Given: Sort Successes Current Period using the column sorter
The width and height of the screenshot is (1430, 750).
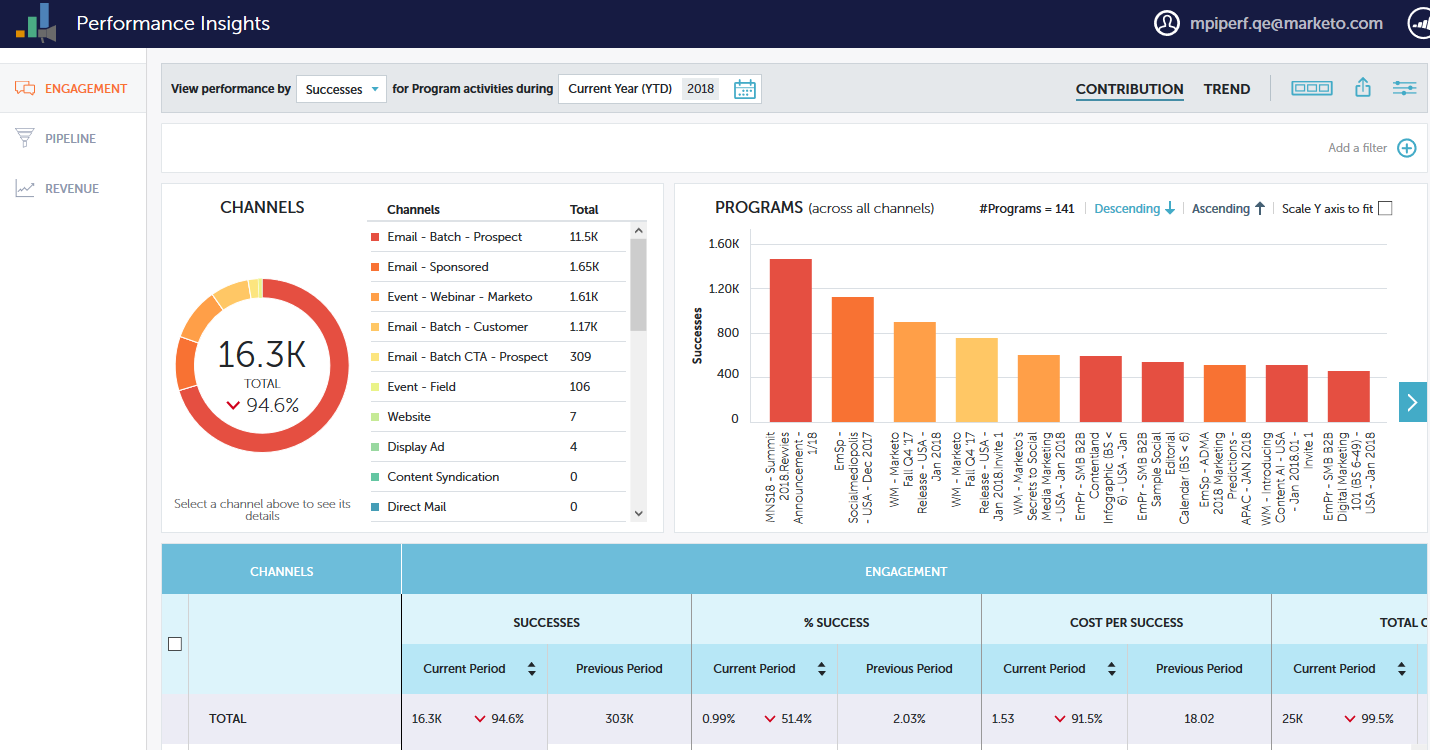Looking at the screenshot, I should point(533,668).
